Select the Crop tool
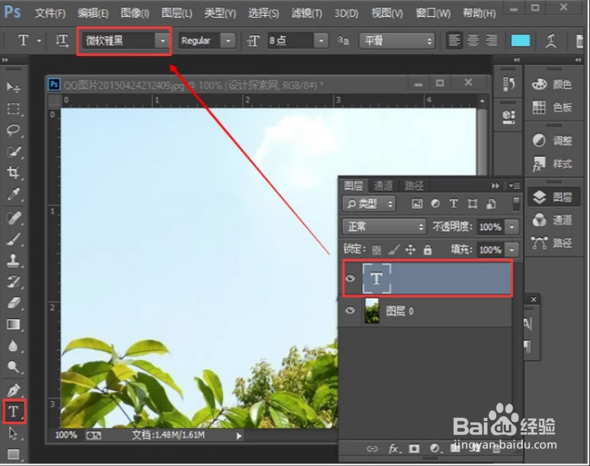Image resolution: width=590 pixels, height=466 pixels. tap(13, 173)
